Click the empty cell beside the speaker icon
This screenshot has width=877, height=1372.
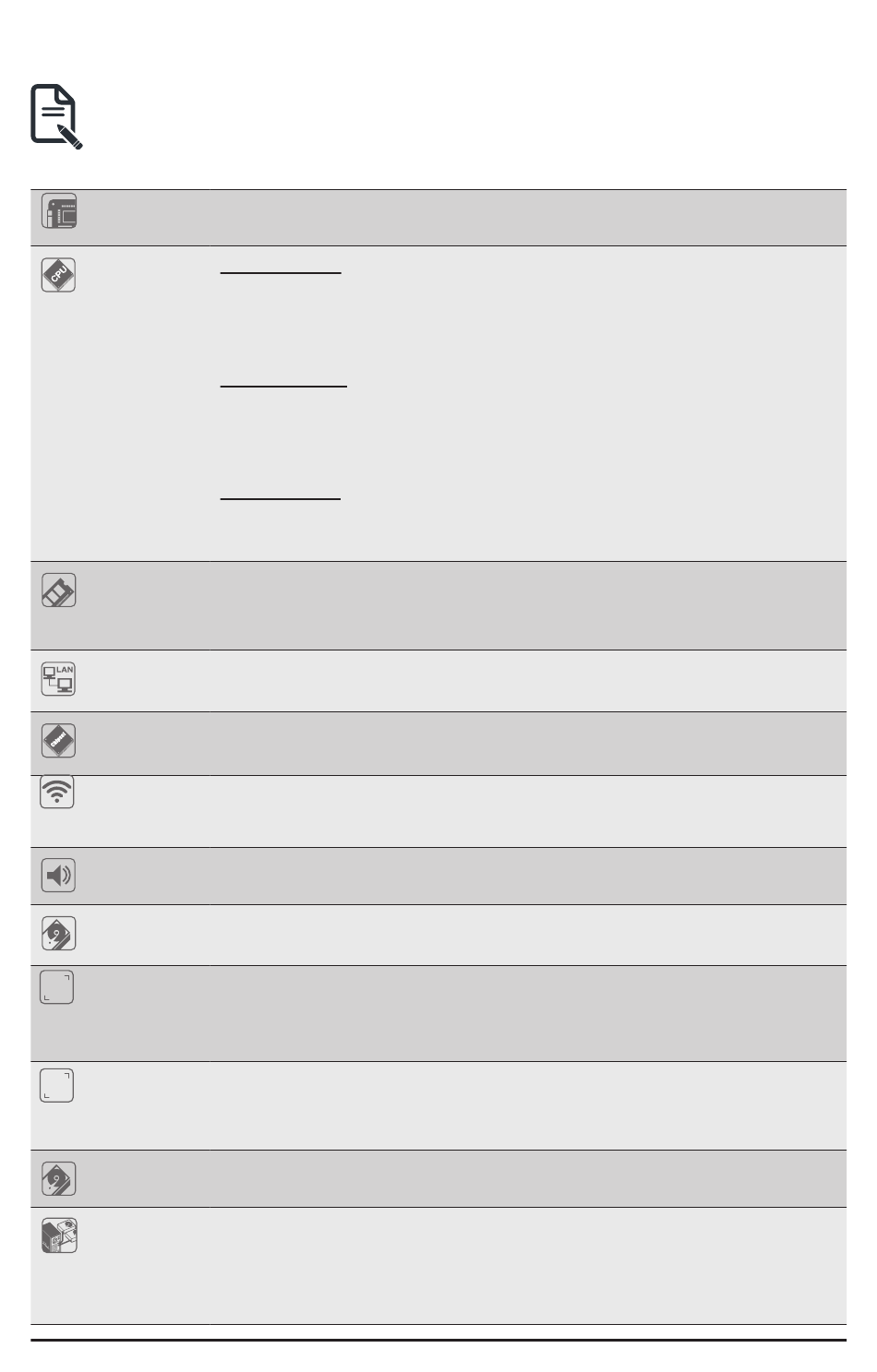[x=526, y=876]
